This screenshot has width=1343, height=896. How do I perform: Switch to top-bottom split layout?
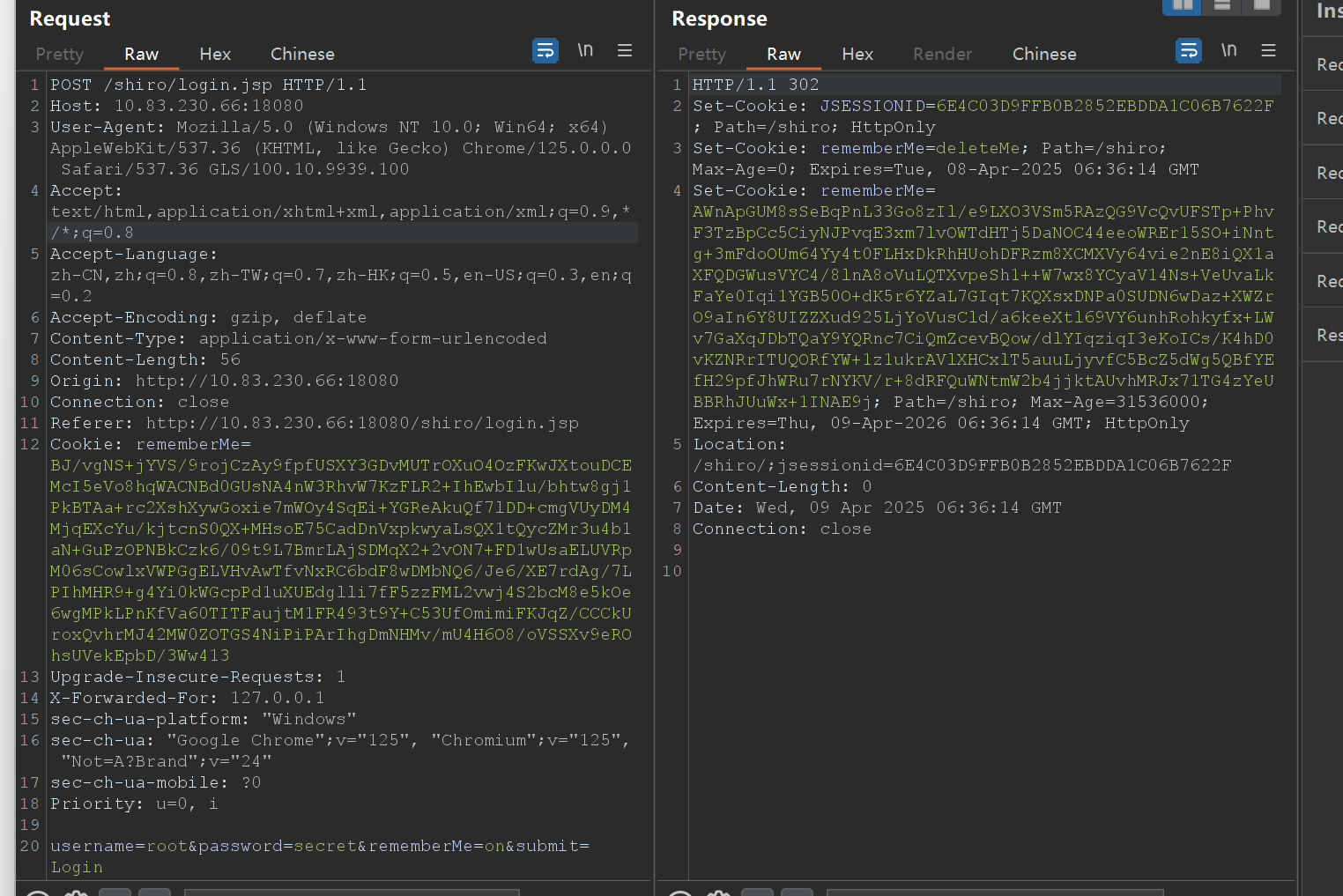(x=1222, y=6)
